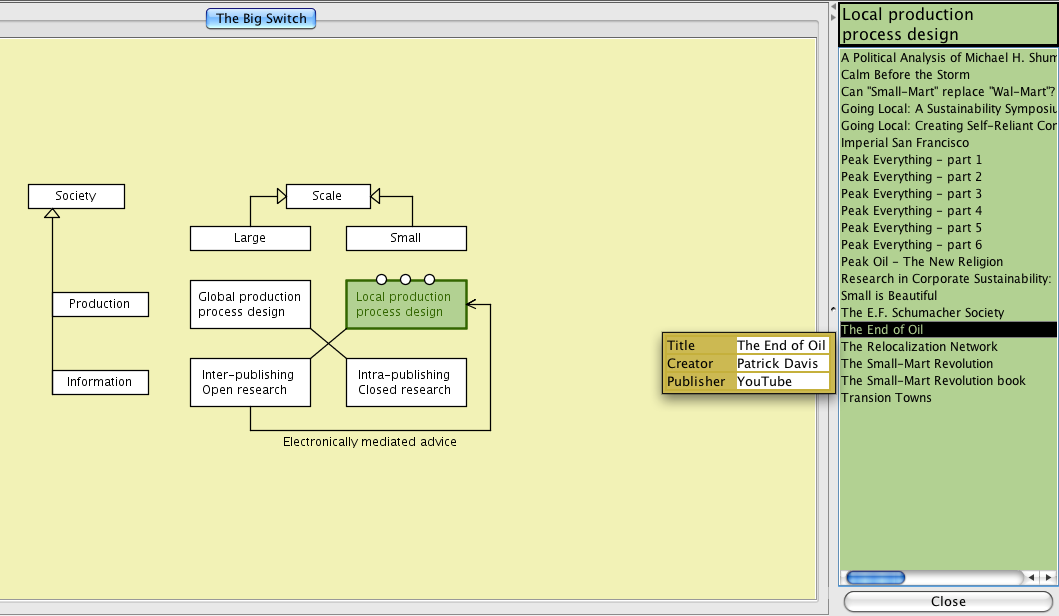
Task: Click the right circle on Local production node
Action: 430,279
